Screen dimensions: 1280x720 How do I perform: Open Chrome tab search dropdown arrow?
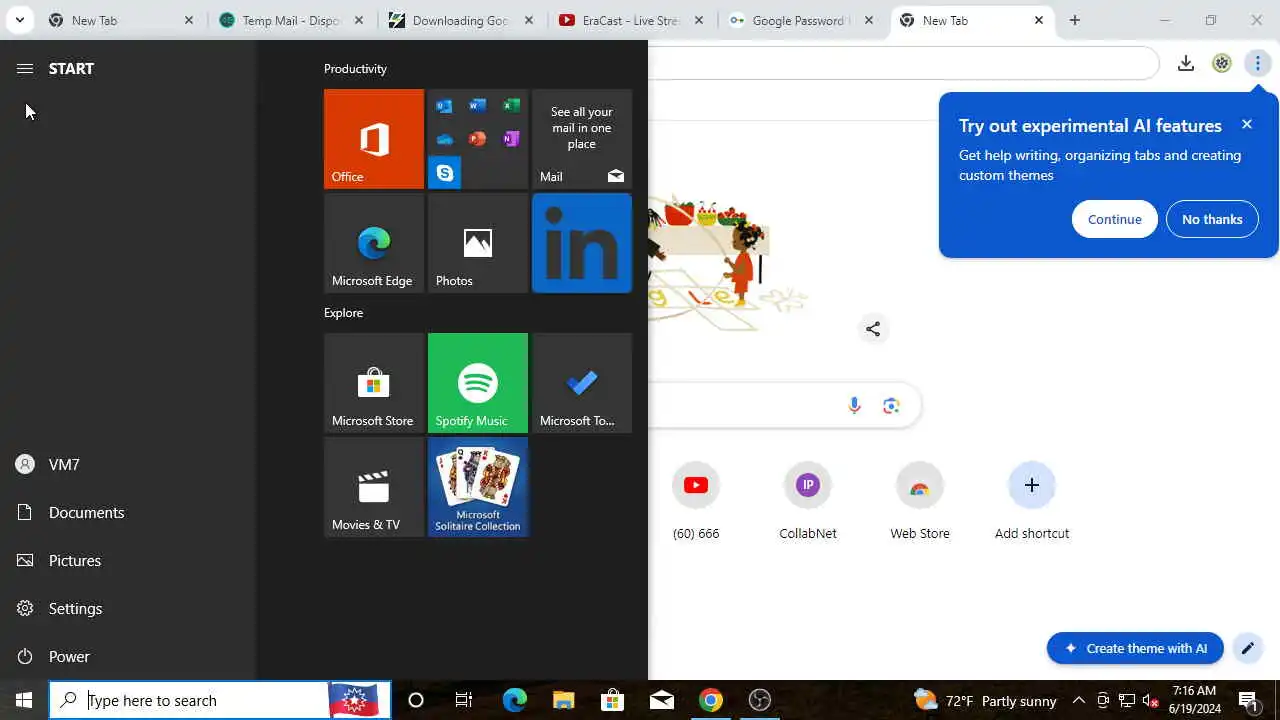(19, 20)
